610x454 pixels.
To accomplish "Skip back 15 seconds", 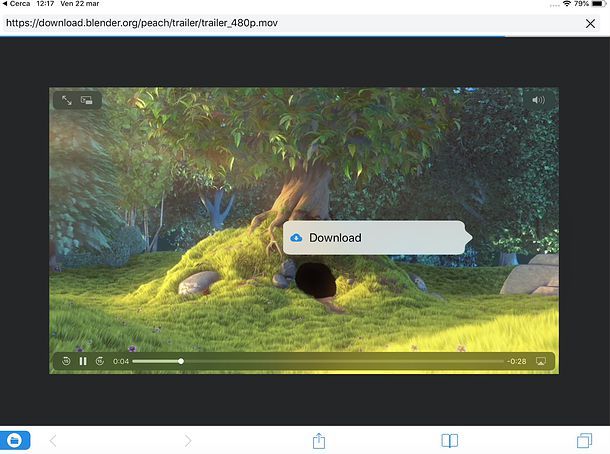I will coord(66,361).
